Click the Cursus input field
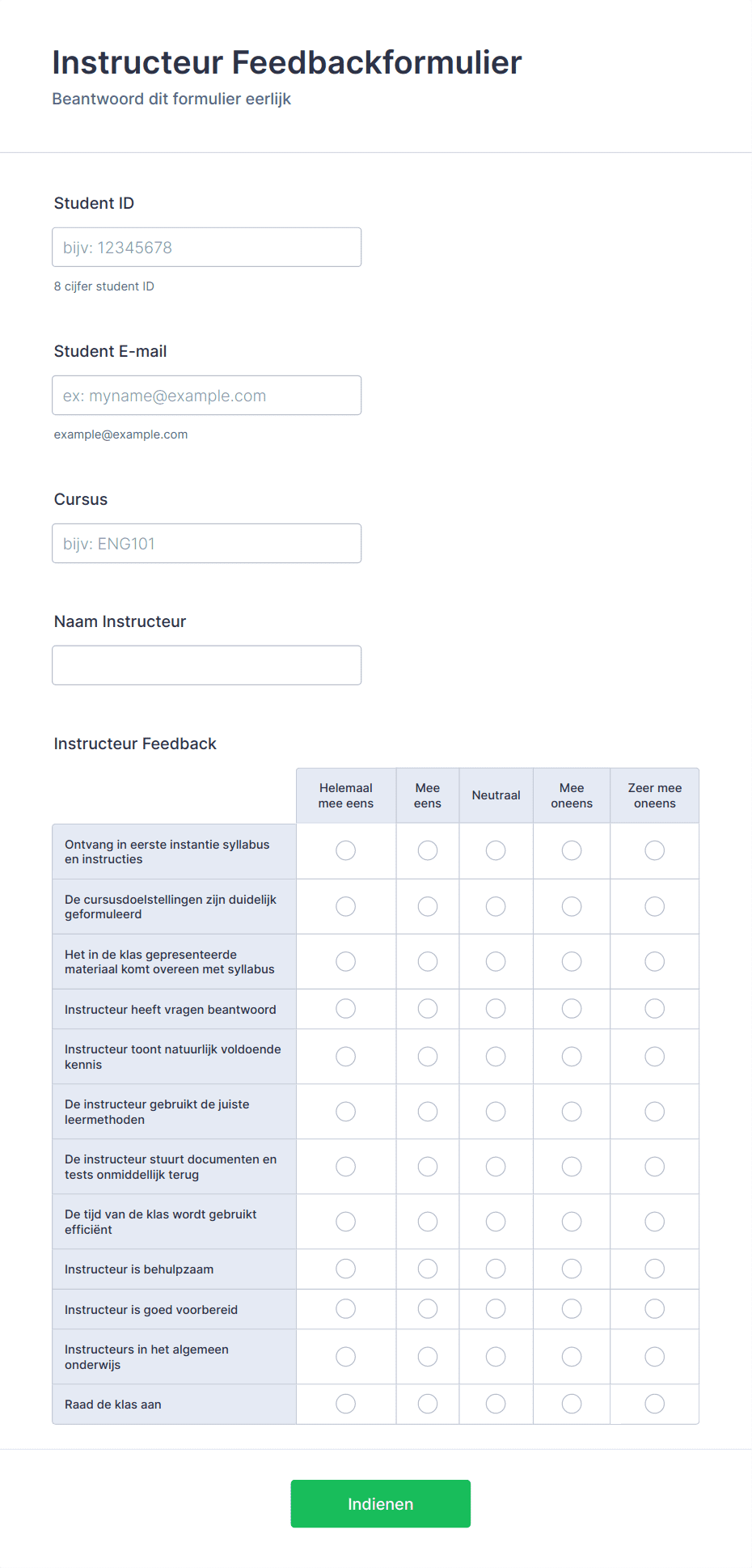752x1568 pixels. tap(206, 543)
